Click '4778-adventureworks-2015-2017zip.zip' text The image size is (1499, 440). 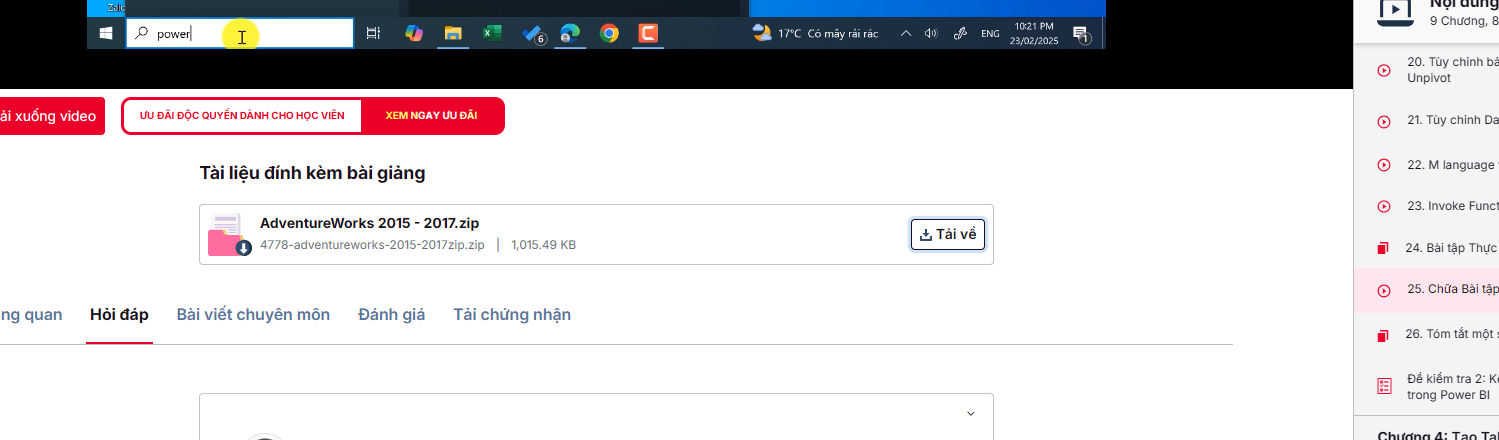click(372, 245)
